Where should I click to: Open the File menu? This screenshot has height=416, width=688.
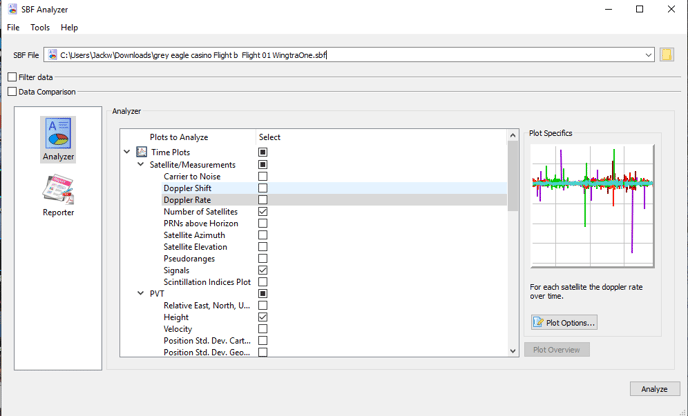14,28
